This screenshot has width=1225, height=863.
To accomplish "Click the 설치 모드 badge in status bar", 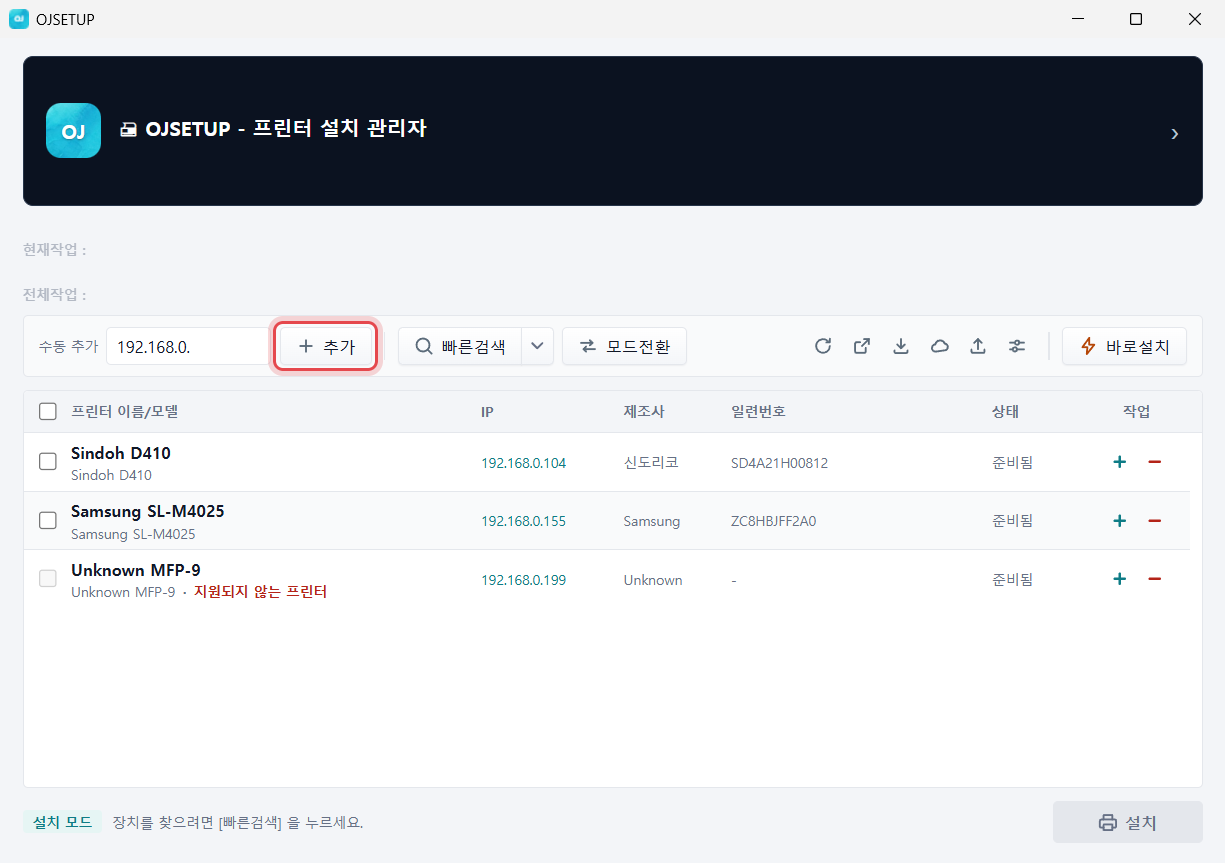I will 62,822.
